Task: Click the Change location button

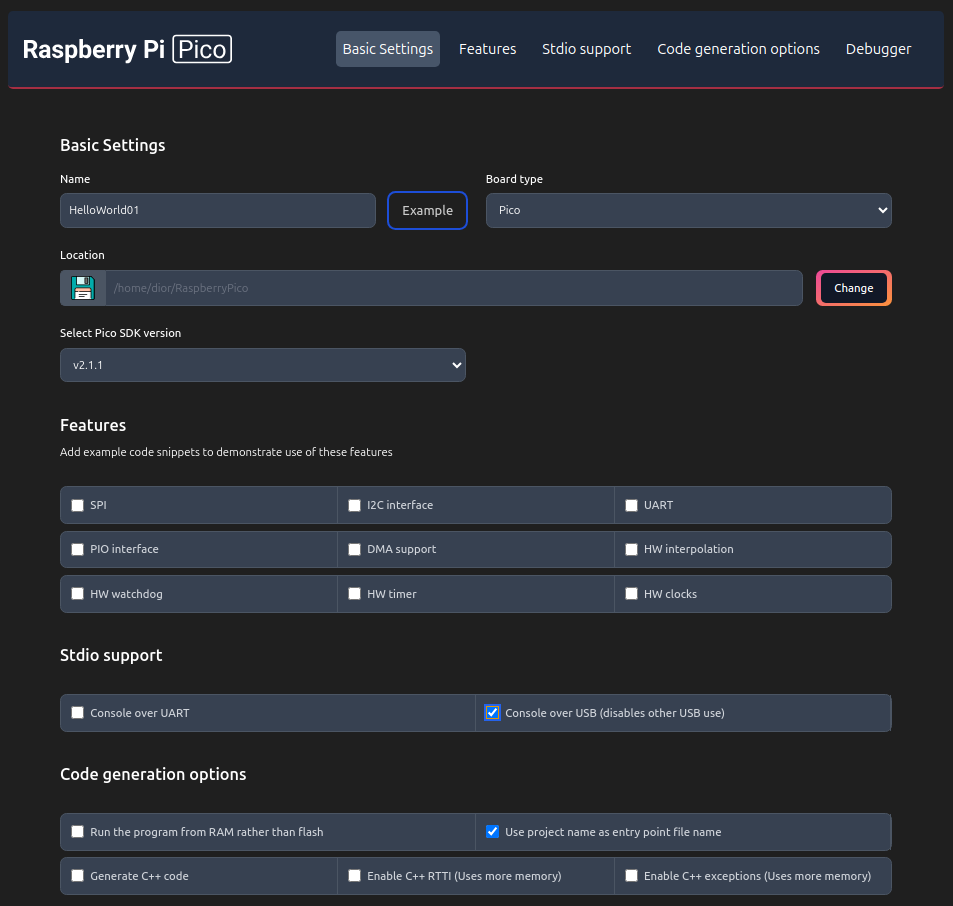Action: pyautogui.click(x=853, y=288)
